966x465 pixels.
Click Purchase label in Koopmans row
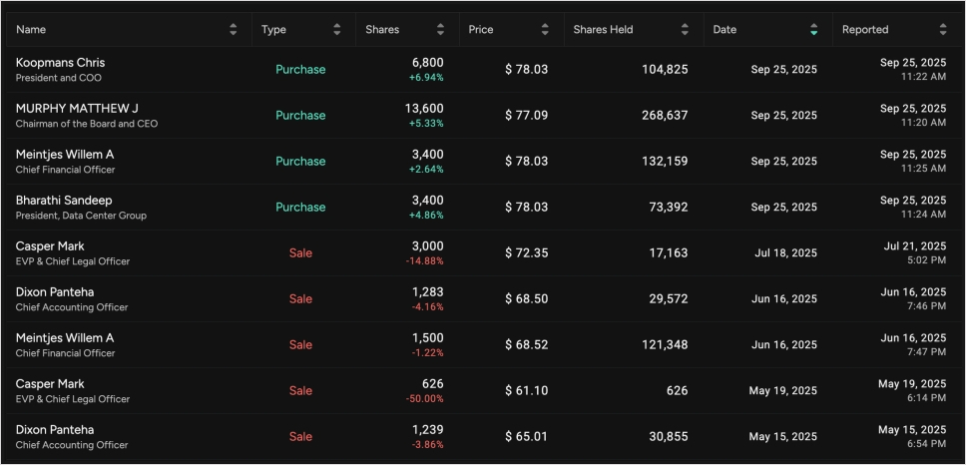(301, 70)
